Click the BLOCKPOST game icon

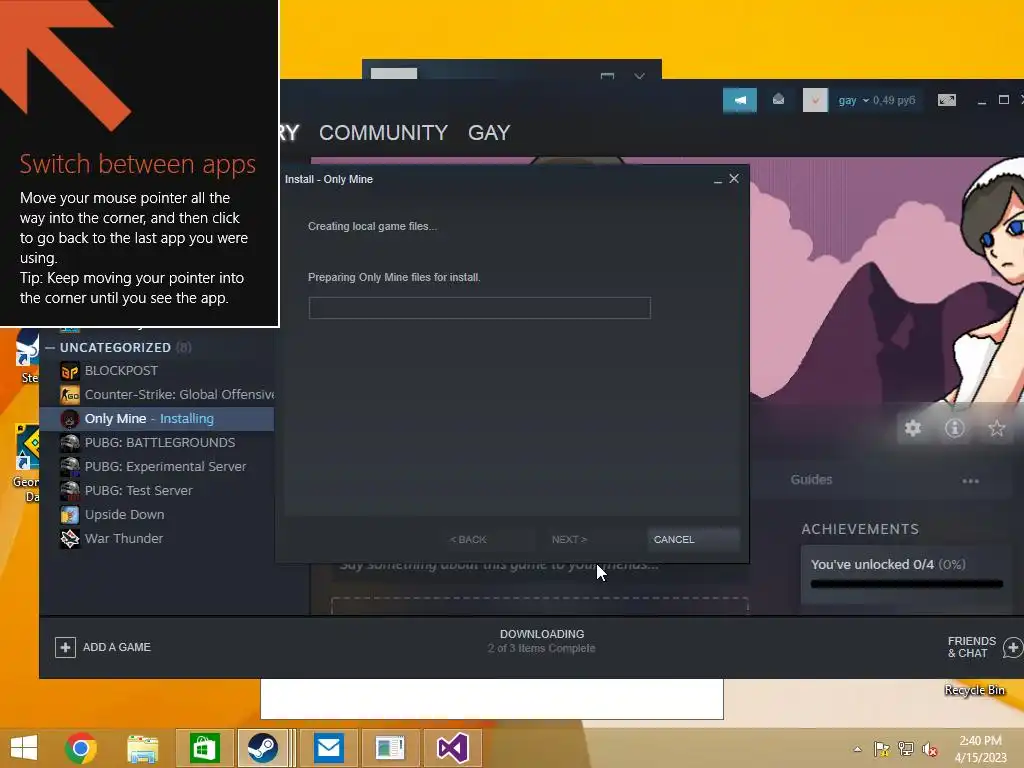[70, 371]
